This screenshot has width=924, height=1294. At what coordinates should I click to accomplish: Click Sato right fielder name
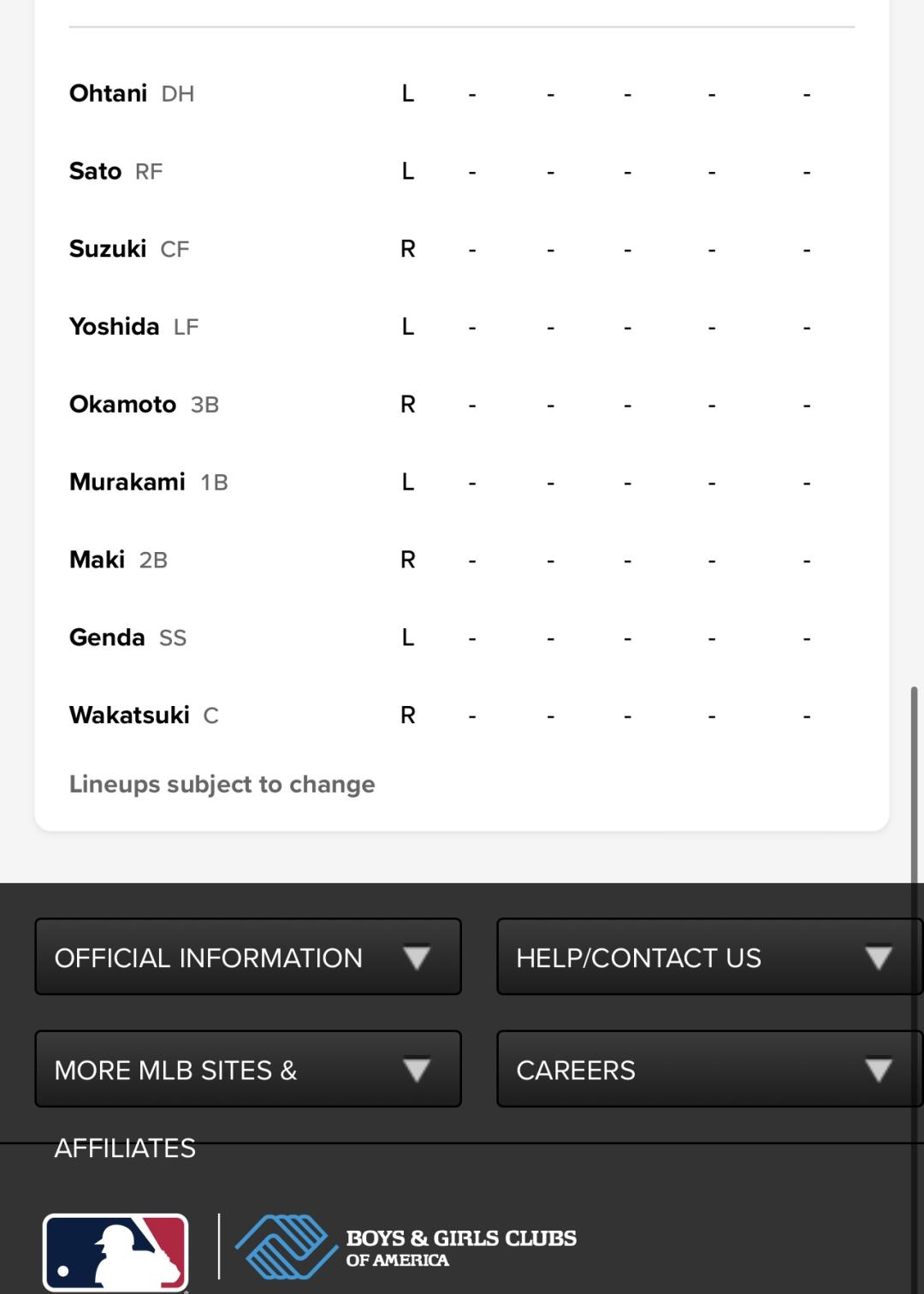pyautogui.click(x=95, y=171)
